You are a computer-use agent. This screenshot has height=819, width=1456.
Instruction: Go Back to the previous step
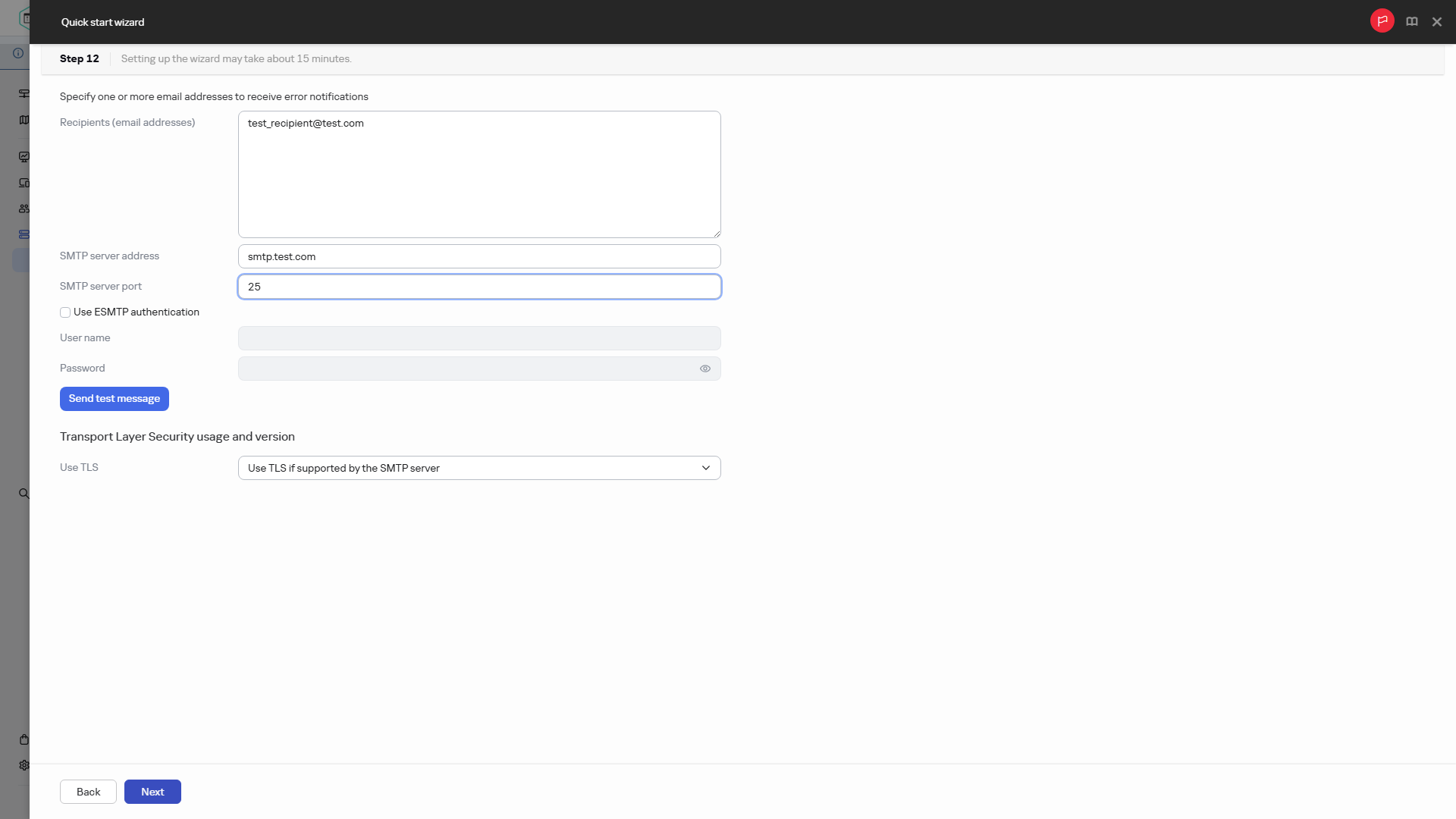coord(88,792)
